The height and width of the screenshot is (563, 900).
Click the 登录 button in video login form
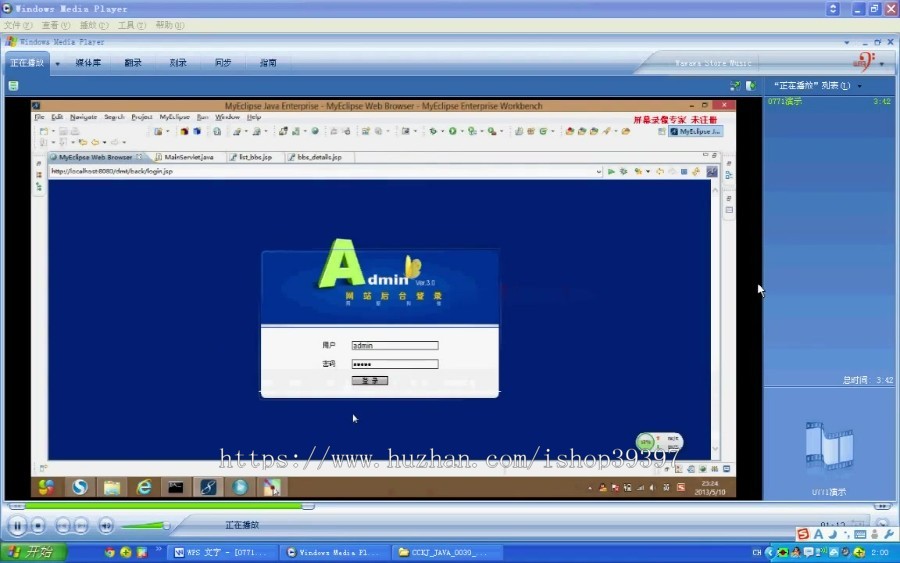370,380
